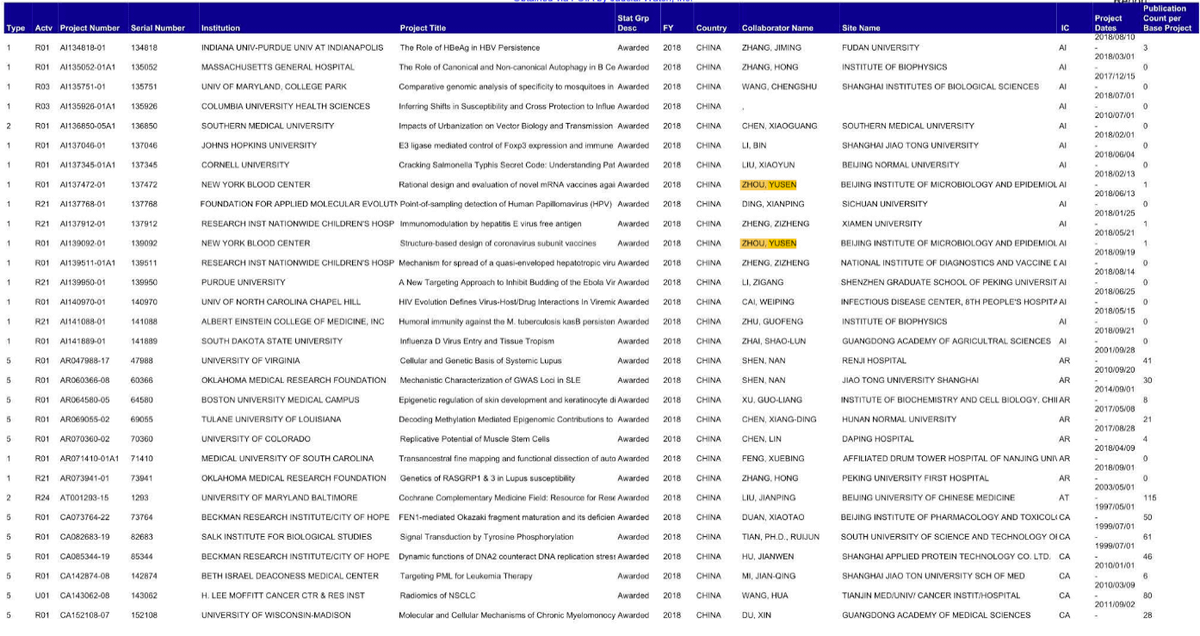Select the XIAMEN UNIVERSITY site cell
The image size is (1200, 636).
[x=882, y=224]
